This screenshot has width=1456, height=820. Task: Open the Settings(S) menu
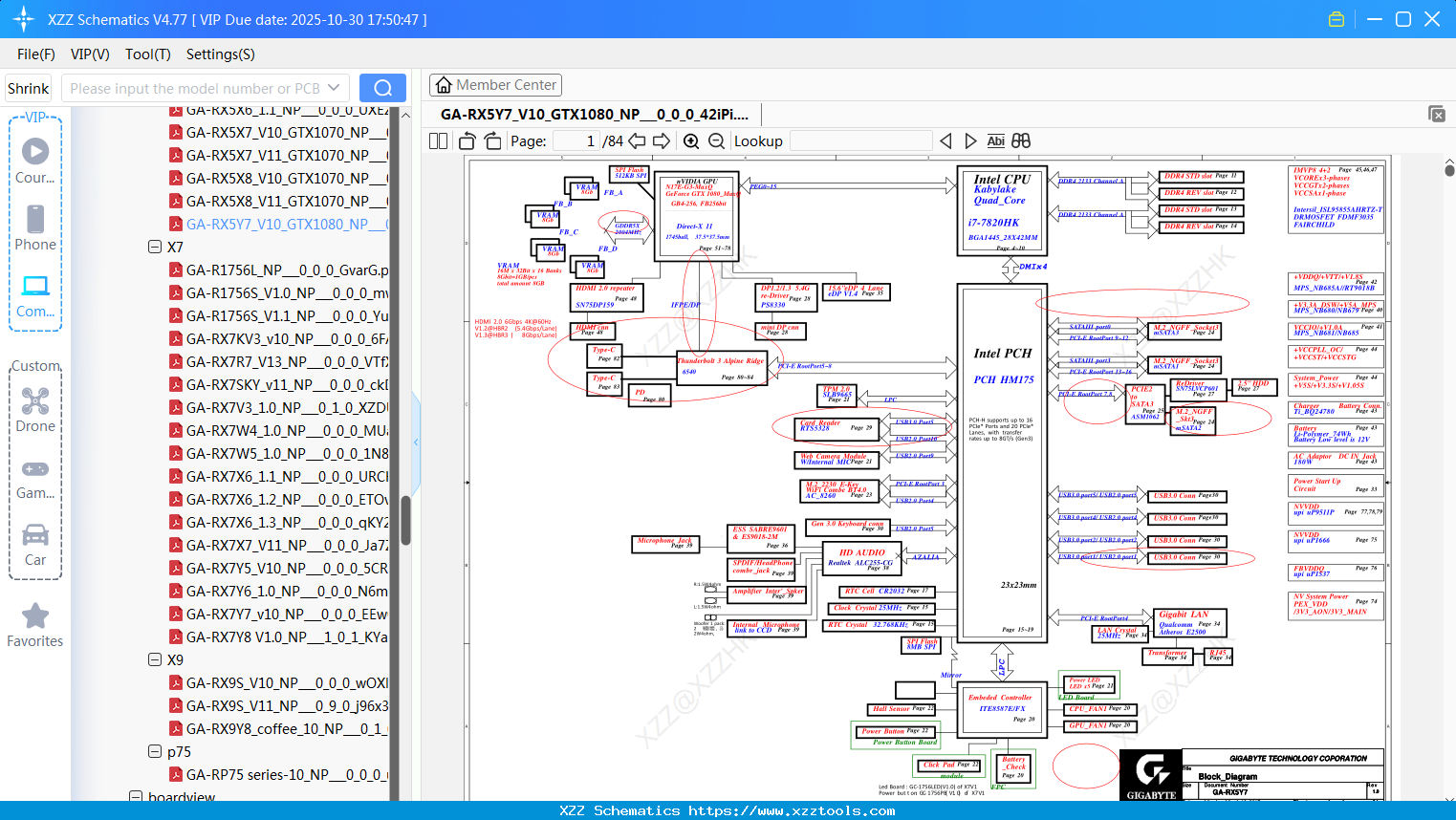point(220,54)
